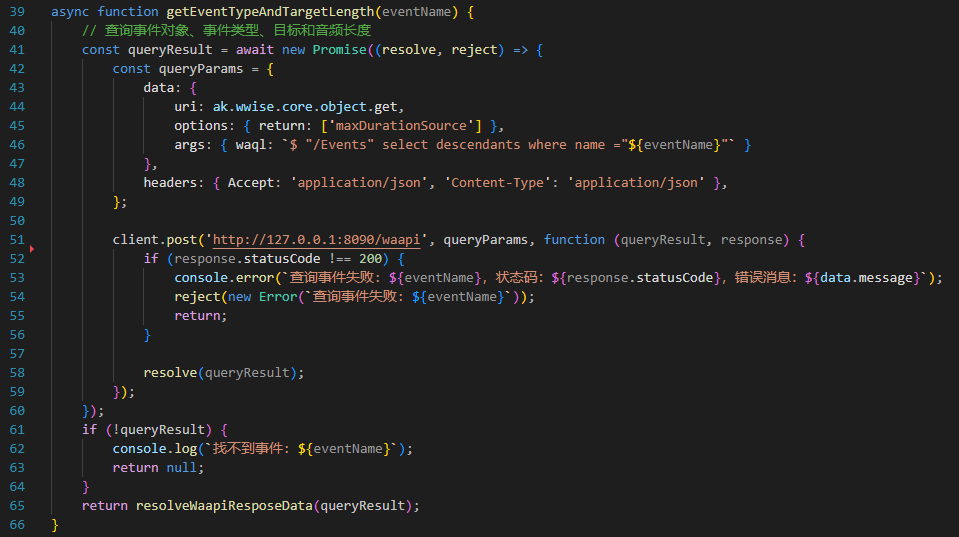
Task: Click line number 39 in the gutter
Action: 19,12
